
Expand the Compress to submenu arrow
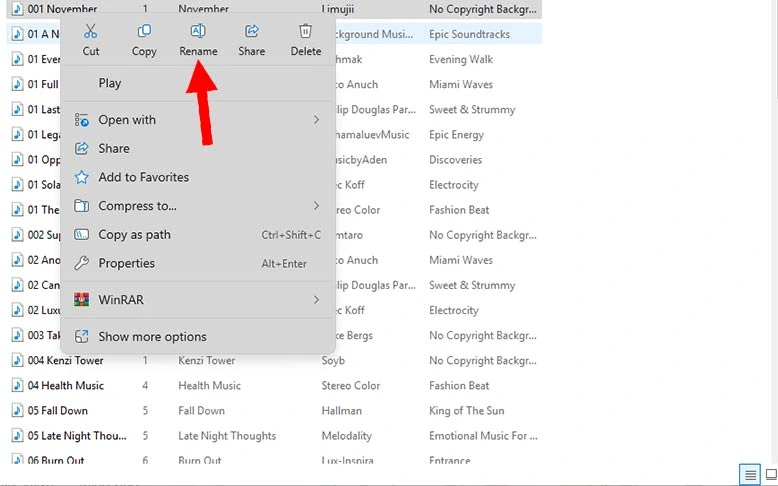pos(316,206)
